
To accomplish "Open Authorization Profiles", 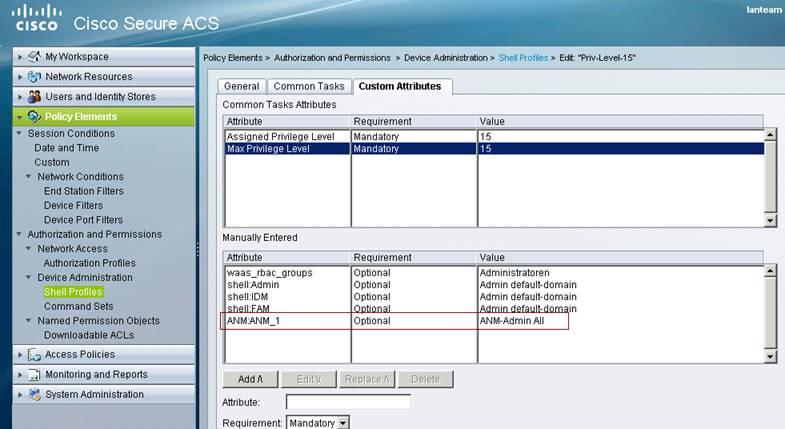I will (90, 263).
